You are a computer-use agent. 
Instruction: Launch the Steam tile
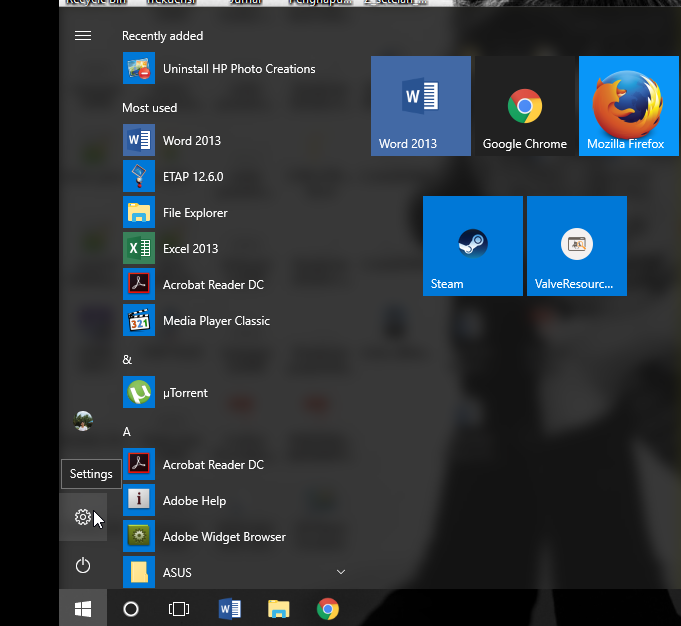pos(473,246)
